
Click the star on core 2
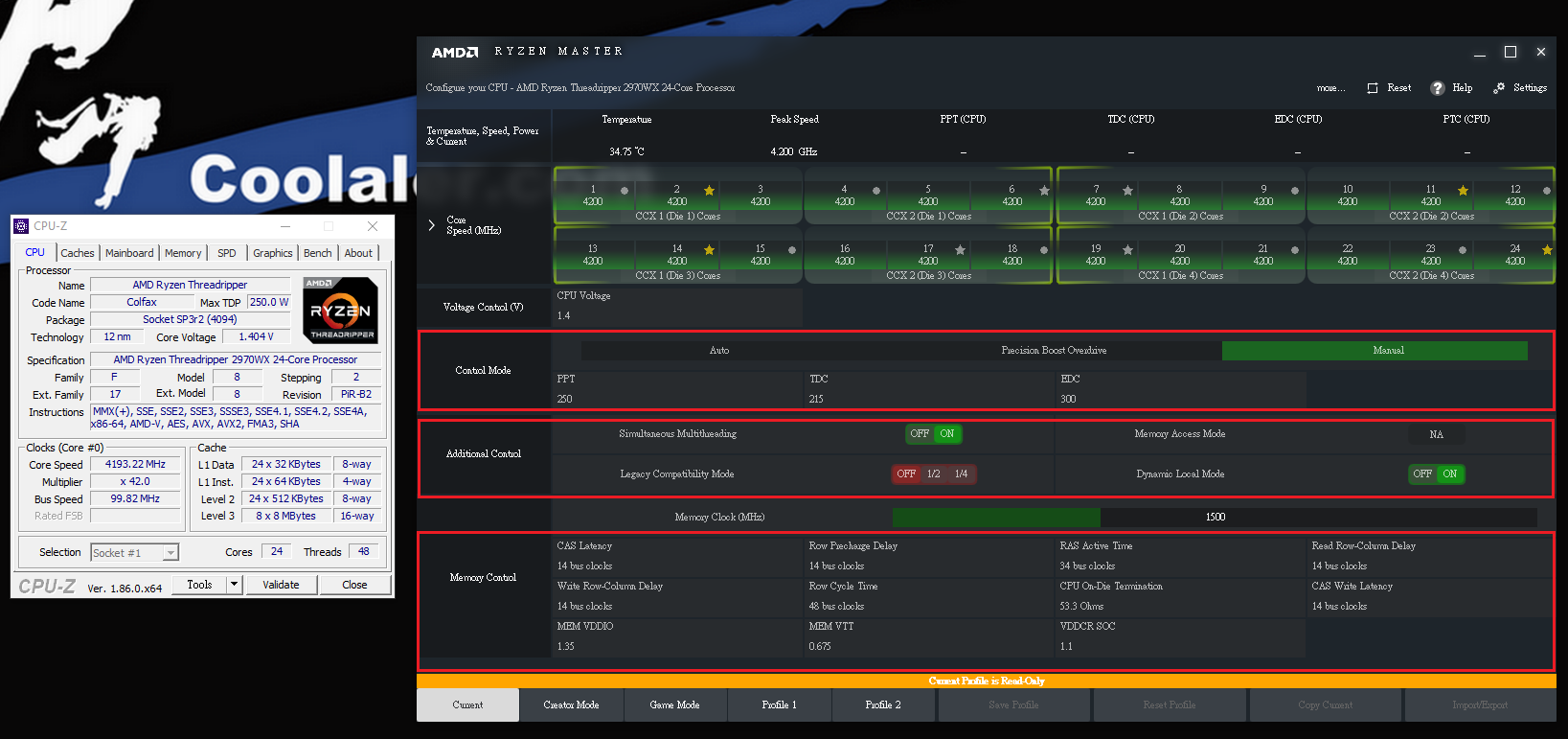tap(709, 191)
